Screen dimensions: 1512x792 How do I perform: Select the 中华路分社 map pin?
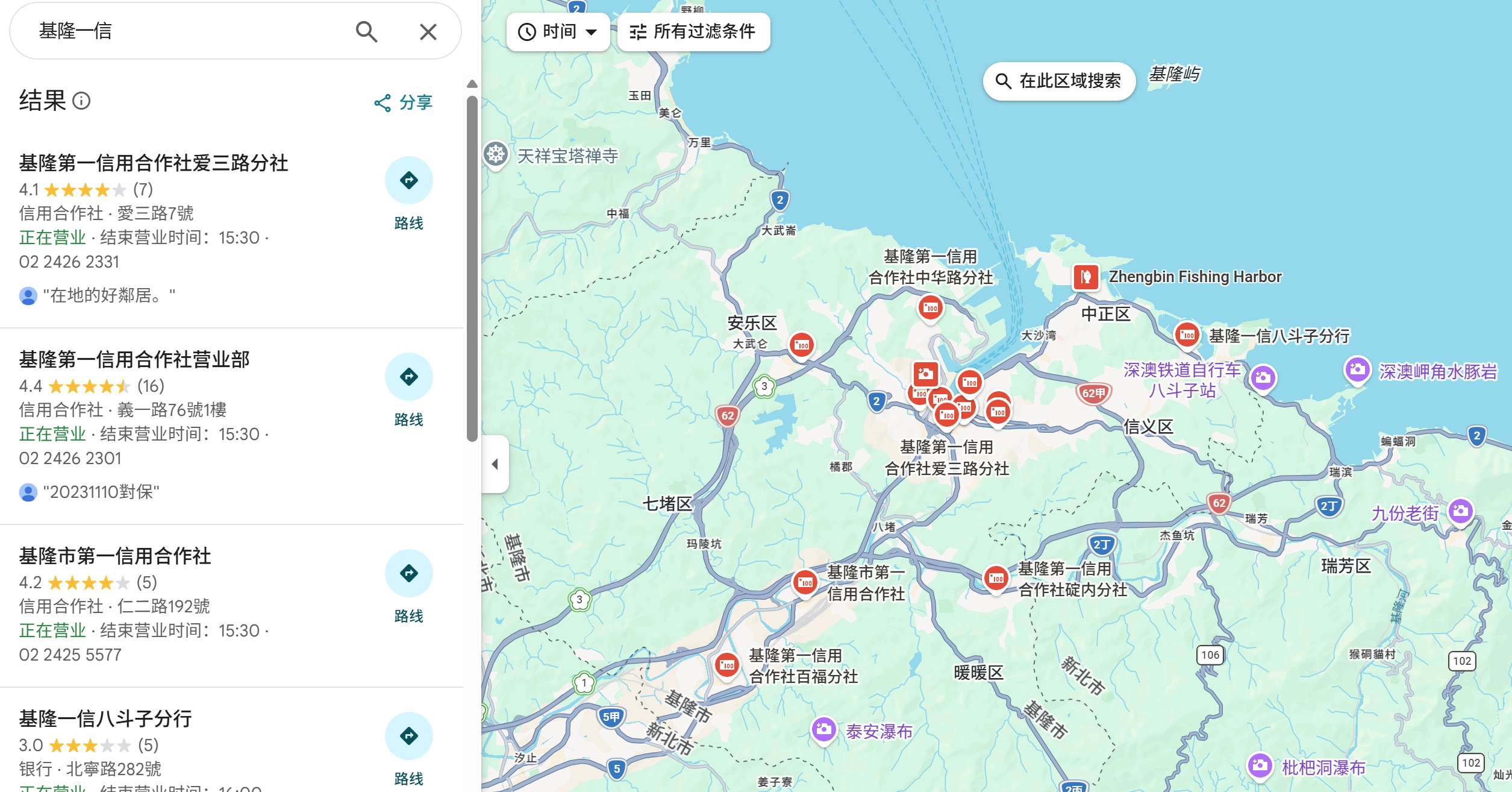pos(931,308)
